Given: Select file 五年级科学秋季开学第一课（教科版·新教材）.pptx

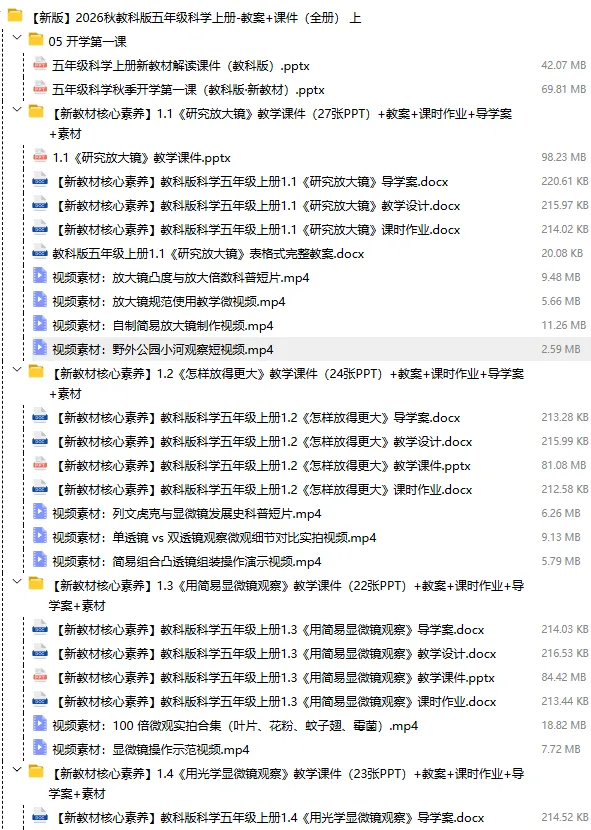Looking at the screenshot, I should pos(188,89).
